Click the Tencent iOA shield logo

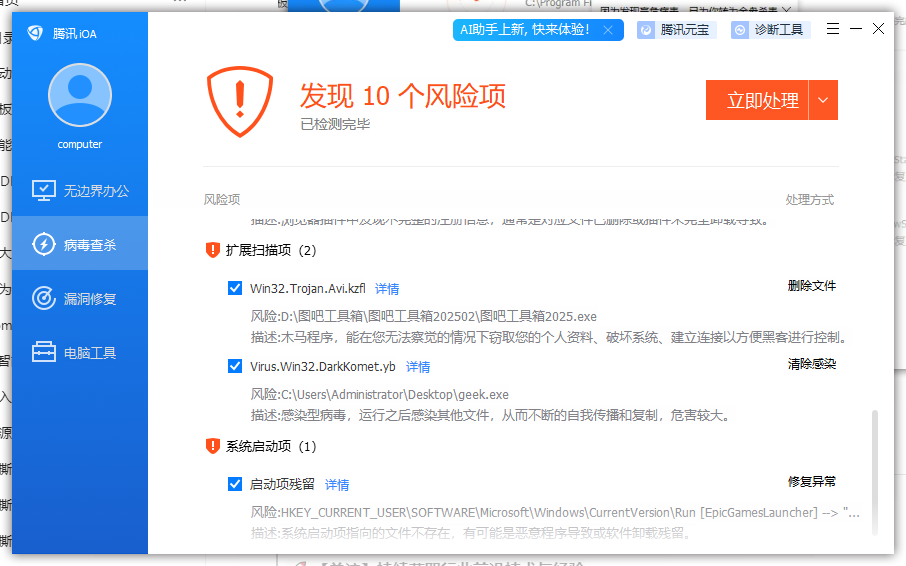pyautogui.click(x=35, y=33)
